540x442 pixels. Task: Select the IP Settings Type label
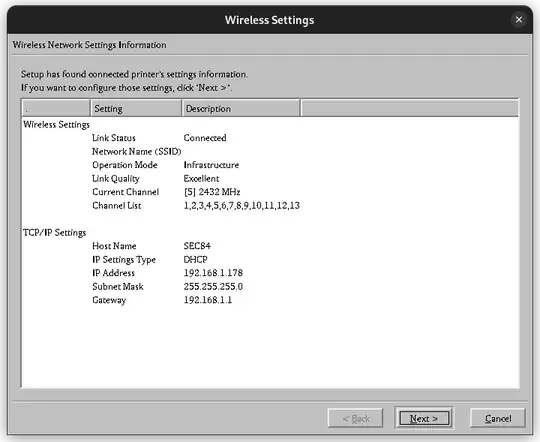tap(124, 259)
